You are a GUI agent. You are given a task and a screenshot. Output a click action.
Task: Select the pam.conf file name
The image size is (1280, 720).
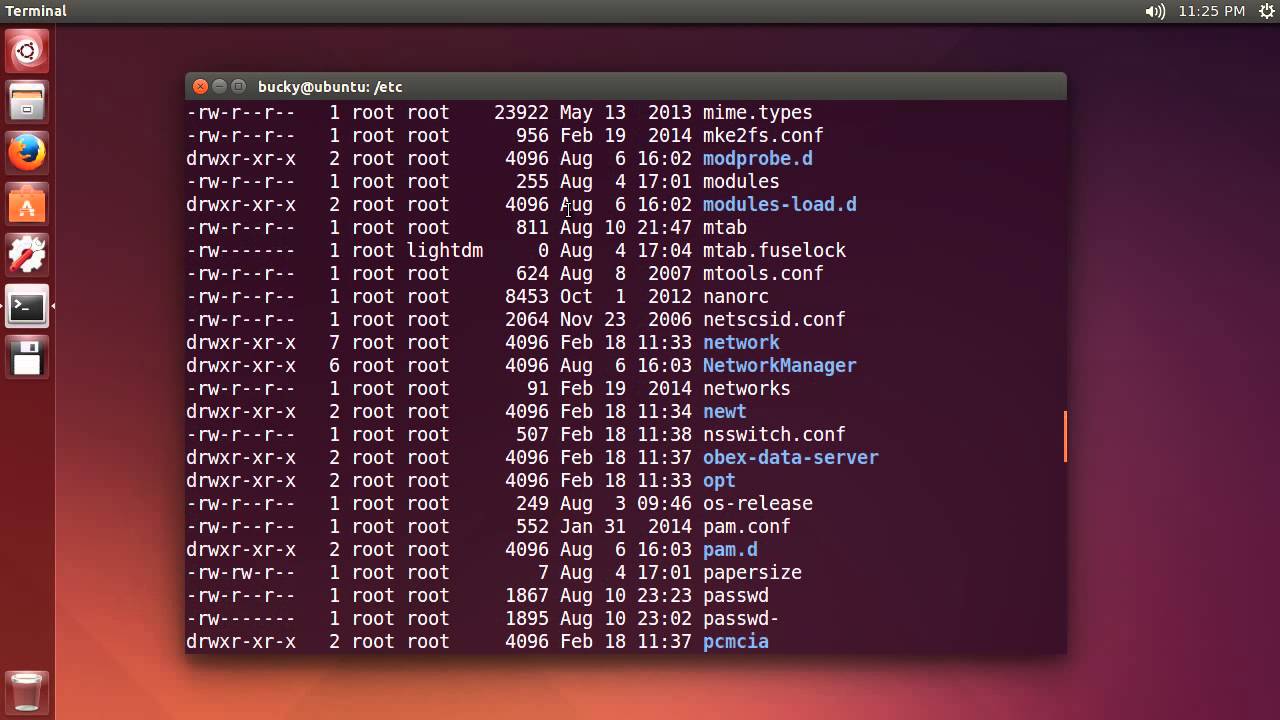point(746,526)
